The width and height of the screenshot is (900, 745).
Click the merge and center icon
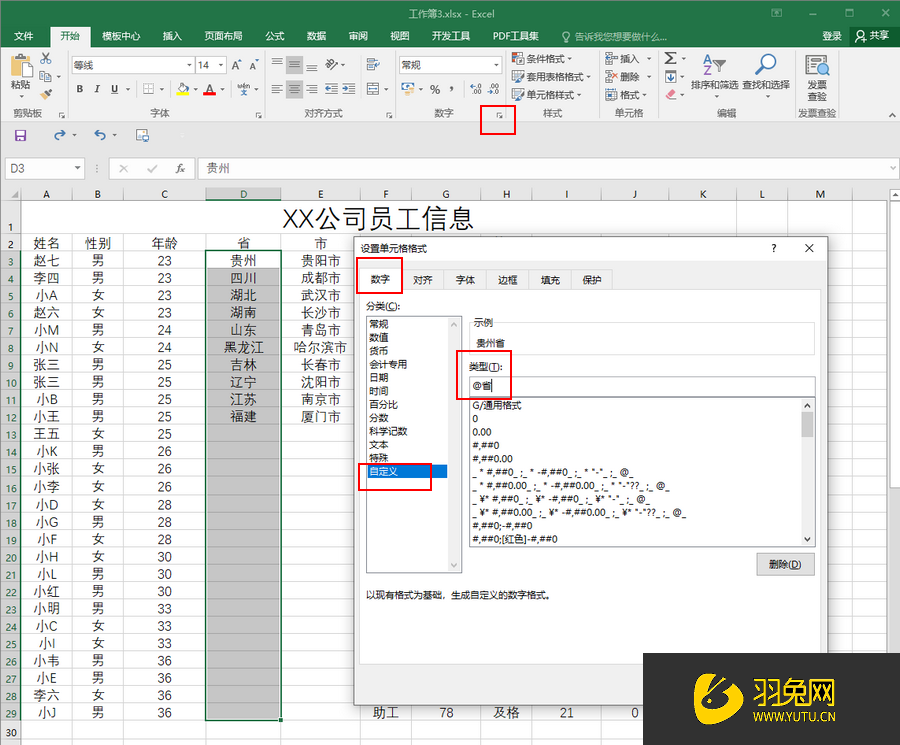tap(373, 89)
